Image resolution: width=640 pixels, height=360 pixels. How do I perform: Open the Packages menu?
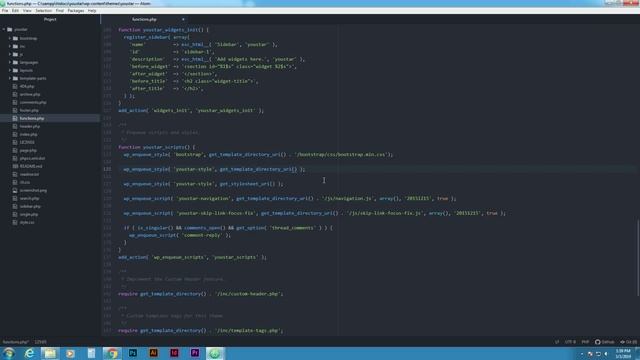76,11
